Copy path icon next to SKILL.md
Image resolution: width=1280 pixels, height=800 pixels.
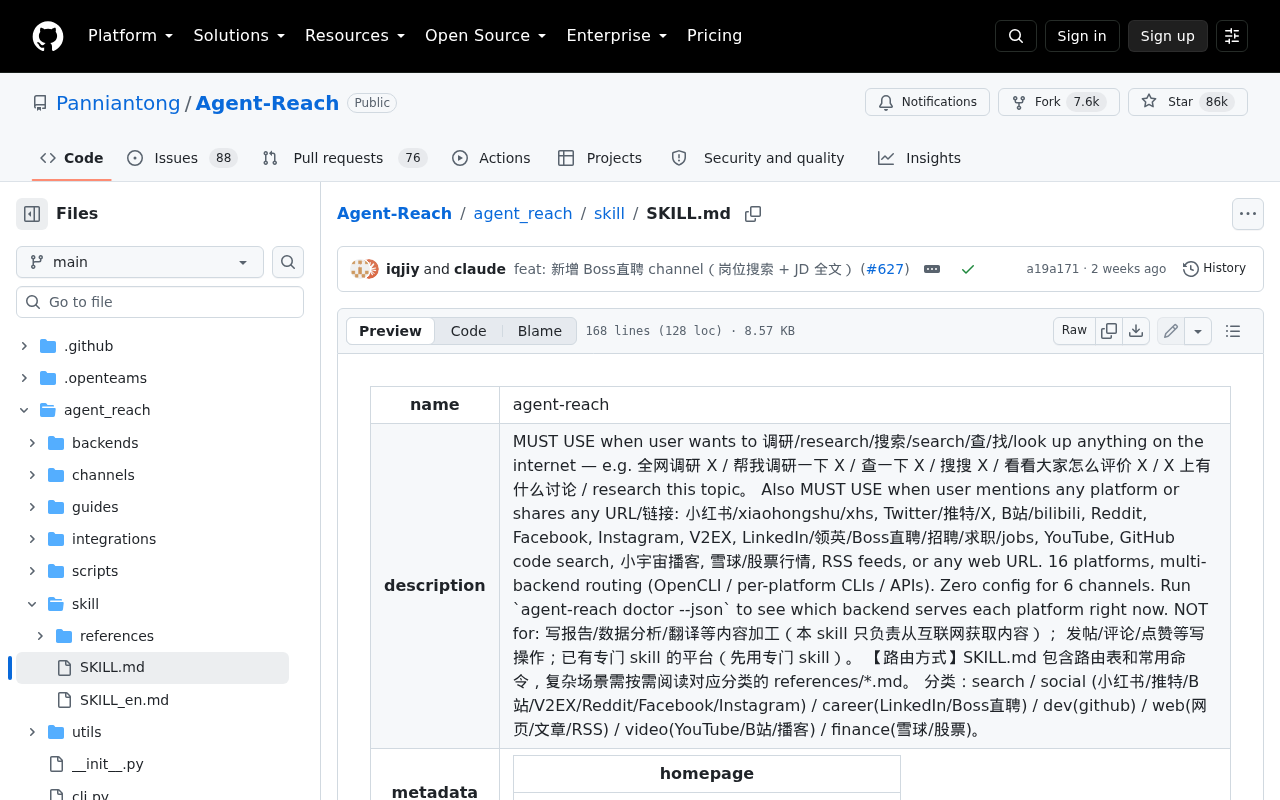tap(753, 214)
